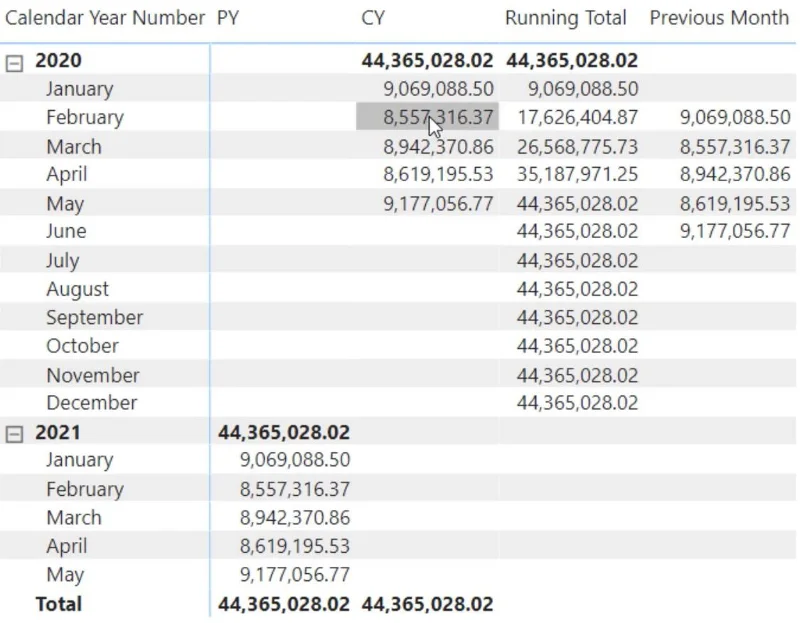Click June Previous Month value 9,177,056.77

click(735, 231)
